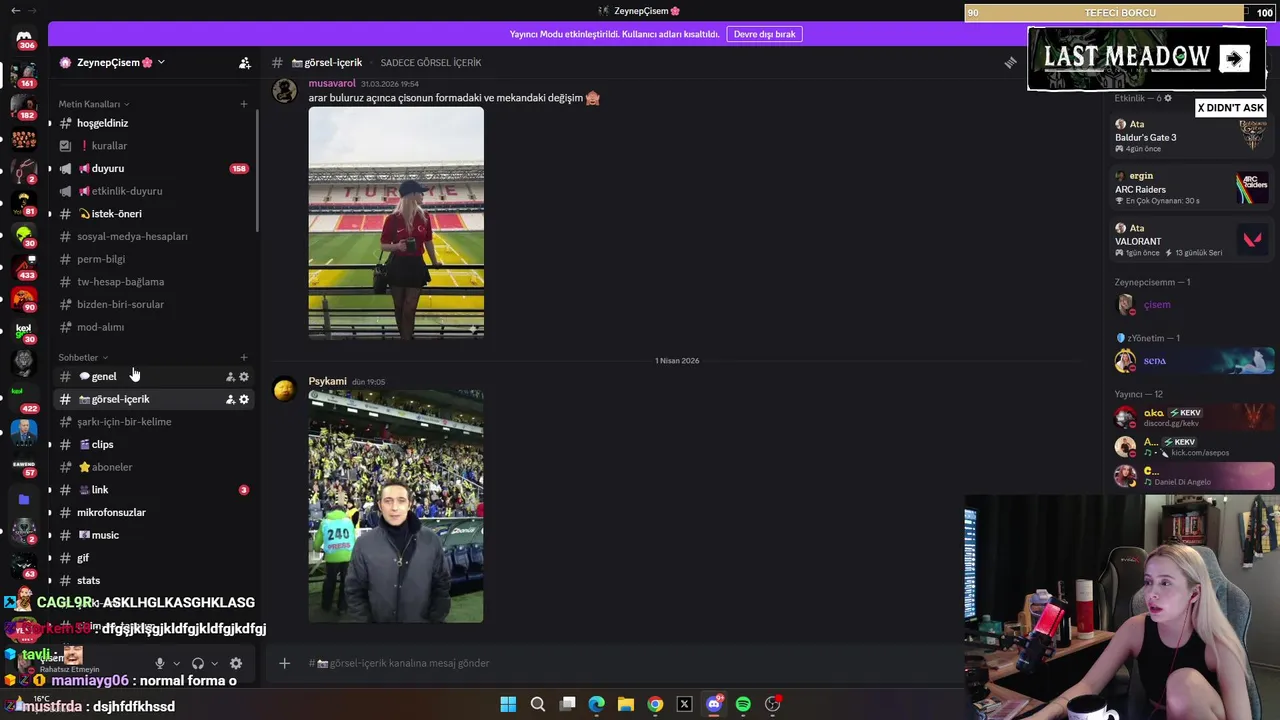Open musavarol's avatar profile
Image resolution: width=1280 pixels, height=720 pixels.
pos(285,91)
